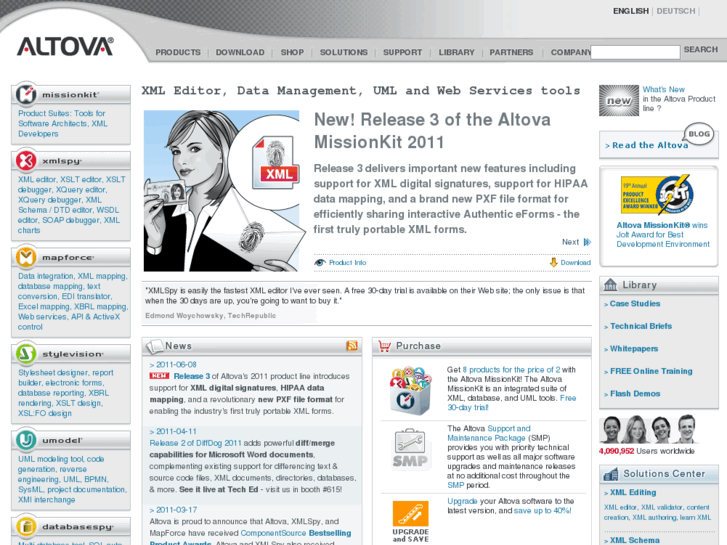Click 'New! Release 3' headline
727x545 pixels.
[432, 131]
